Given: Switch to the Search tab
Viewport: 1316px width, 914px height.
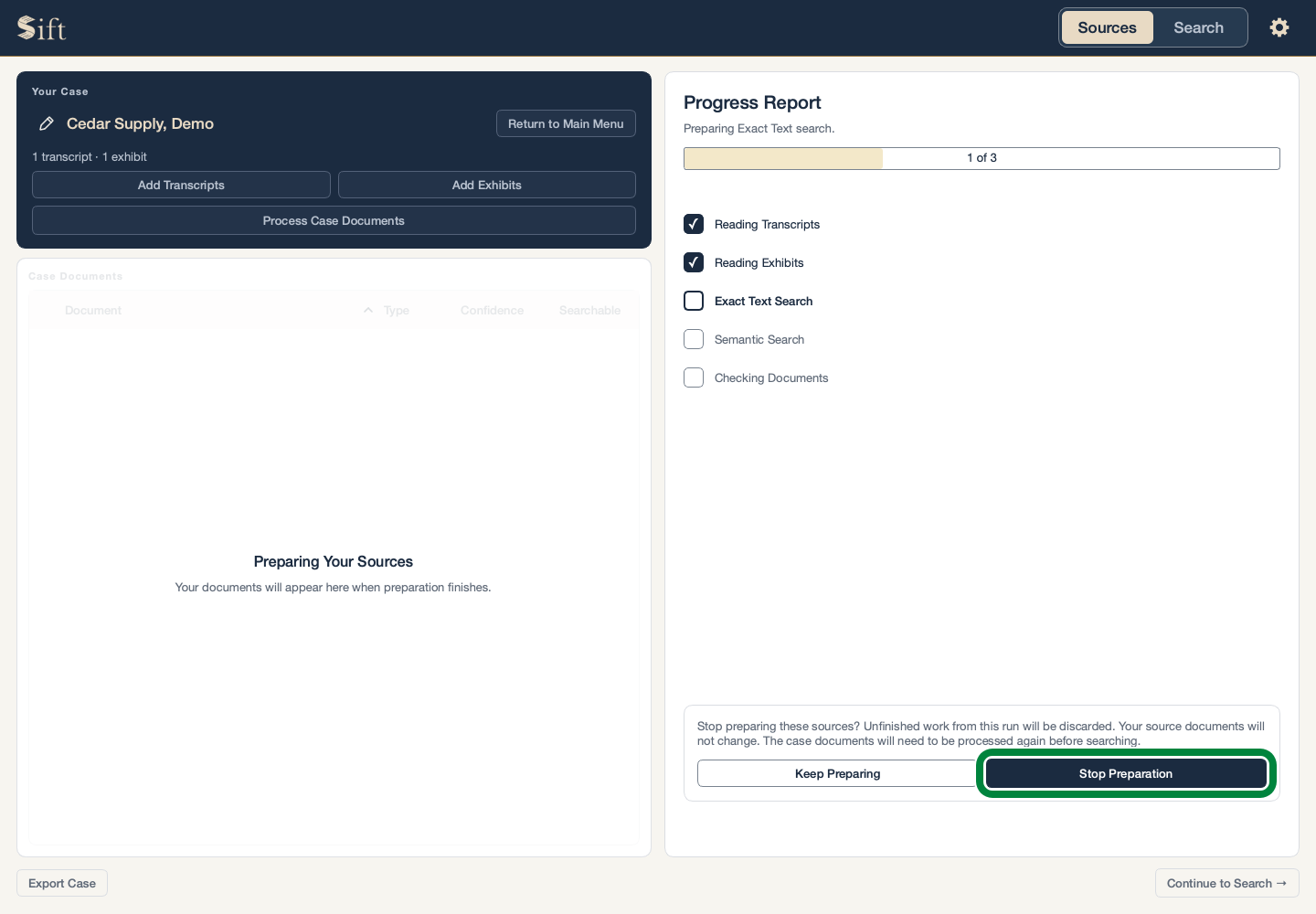Looking at the screenshot, I should (x=1198, y=27).
